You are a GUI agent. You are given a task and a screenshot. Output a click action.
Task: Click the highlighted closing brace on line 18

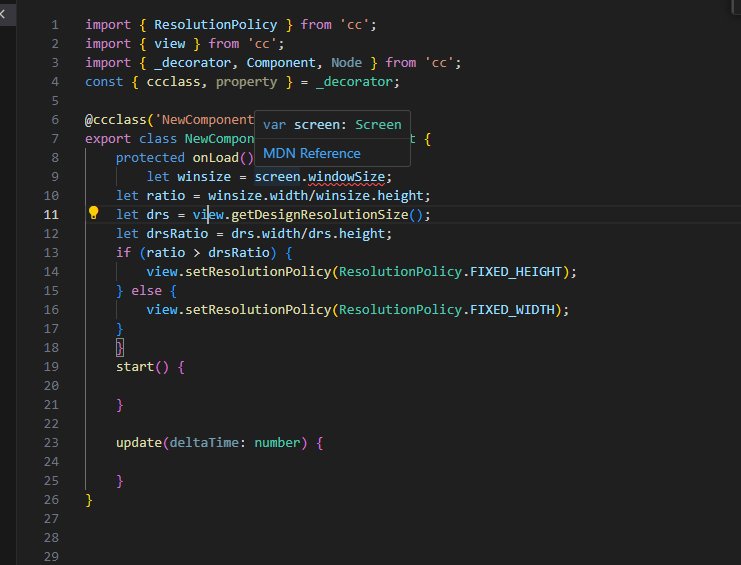click(120, 348)
